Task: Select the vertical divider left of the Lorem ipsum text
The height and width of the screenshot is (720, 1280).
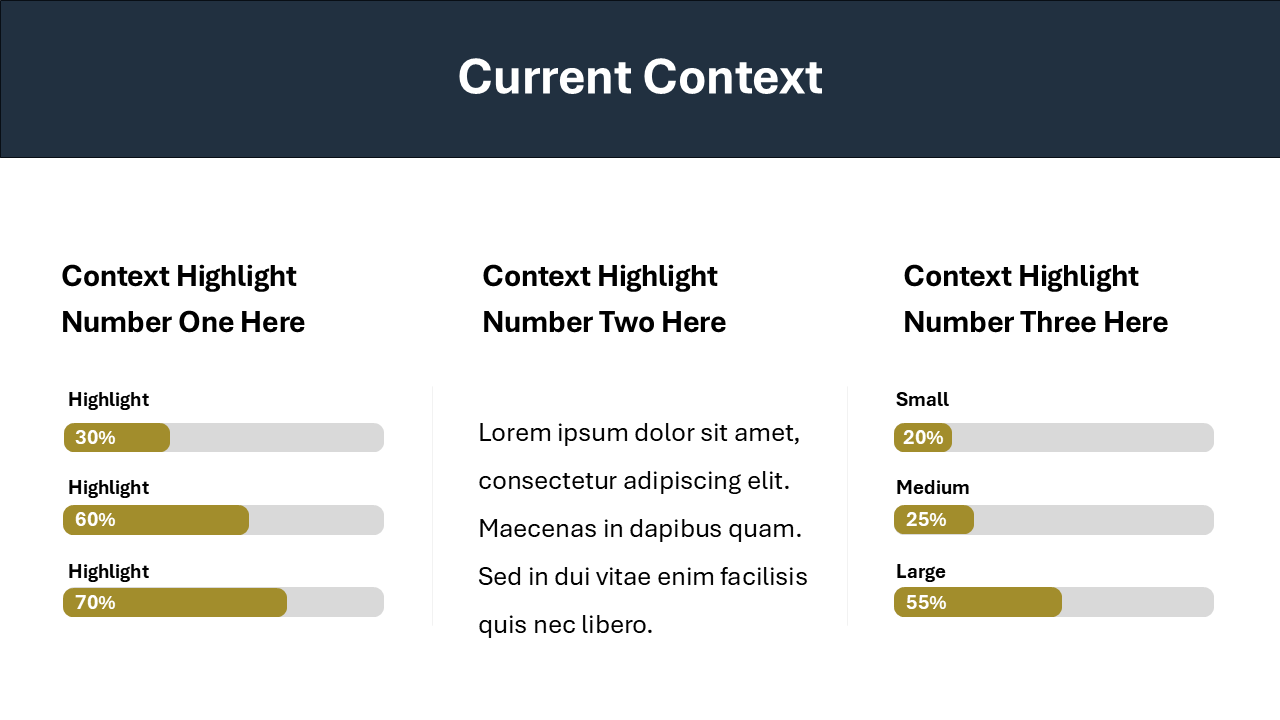Action: [433, 506]
